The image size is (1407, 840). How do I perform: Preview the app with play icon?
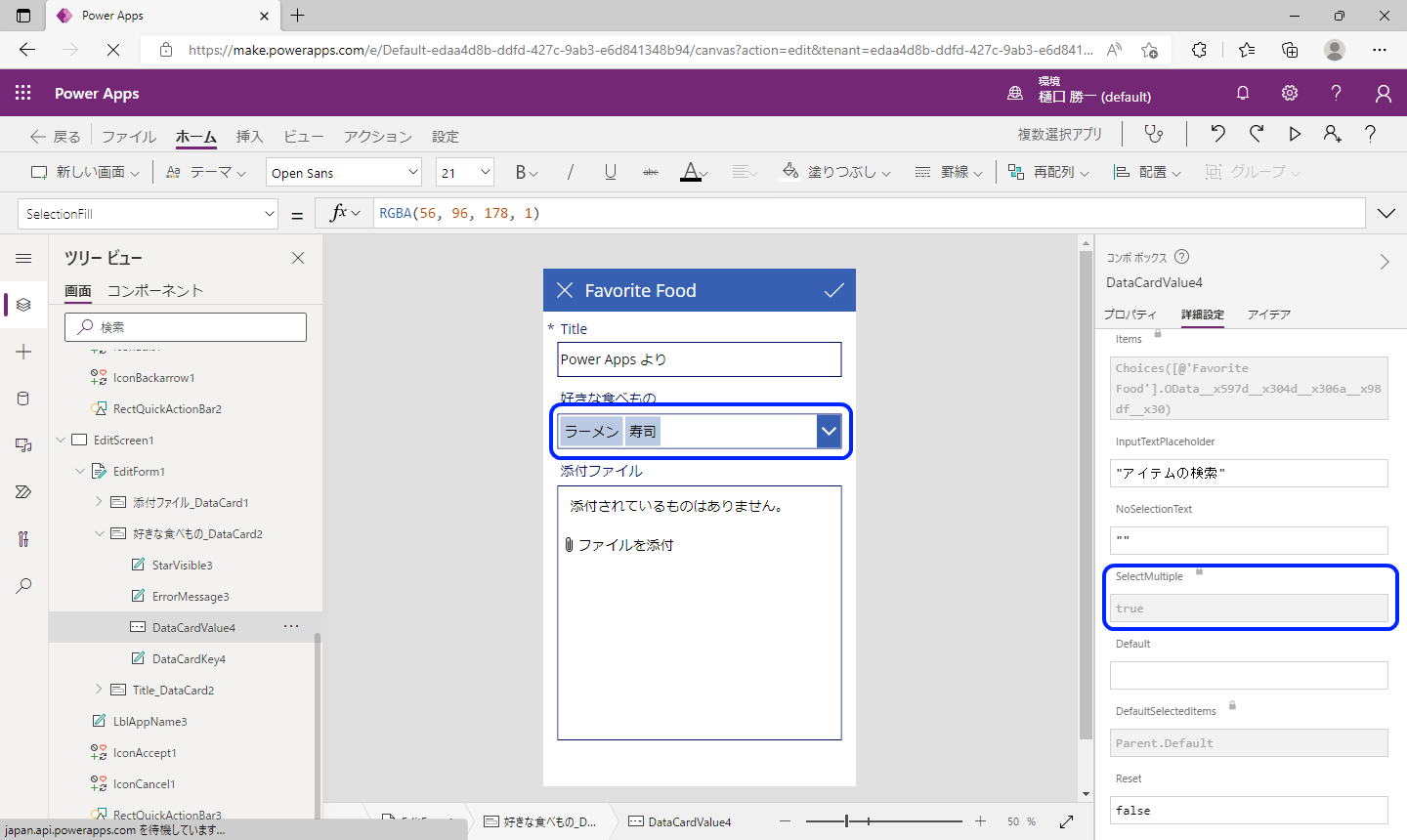(x=1295, y=134)
